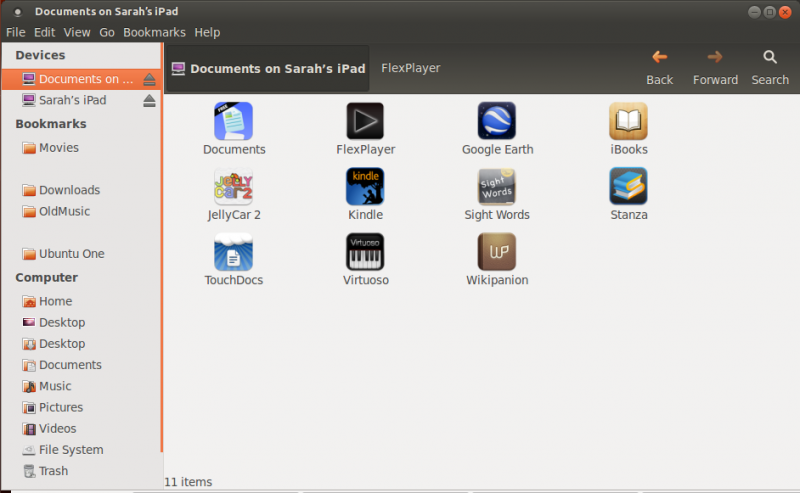Image resolution: width=800 pixels, height=493 pixels.
Task: Click the Back navigation button
Action: tap(659, 67)
